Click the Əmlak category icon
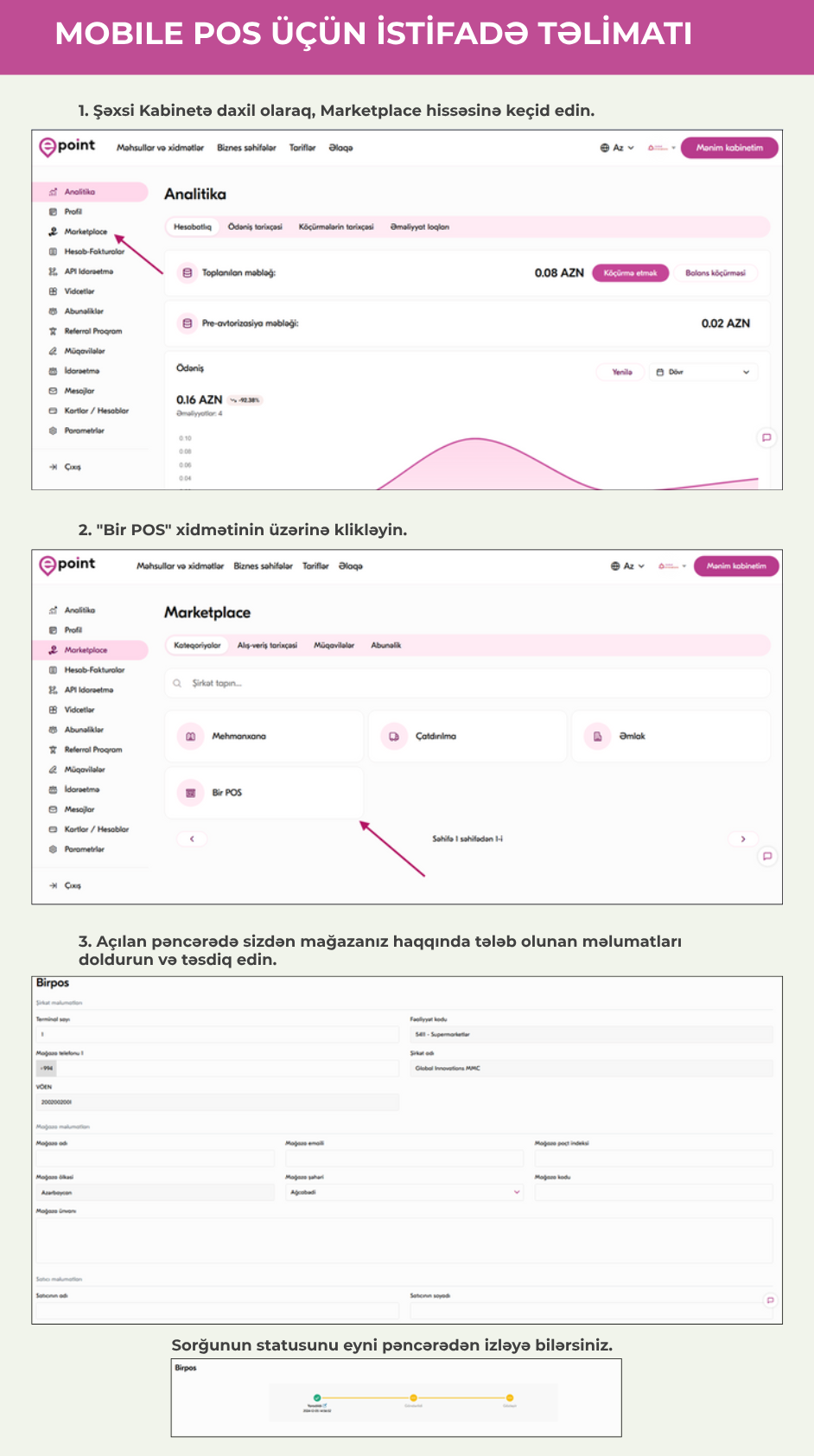The height and width of the screenshot is (1456, 814). pos(597,737)
